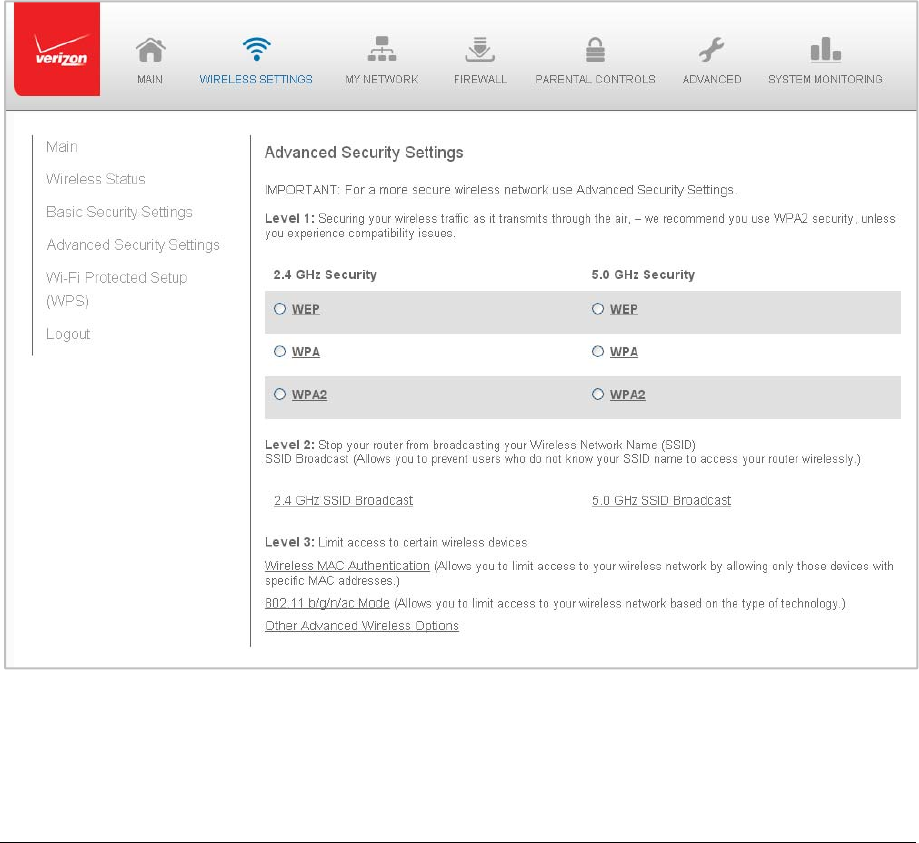Click the Level 3 label
919x843 pixels.
pyautogui.click(x=290, y=542)
